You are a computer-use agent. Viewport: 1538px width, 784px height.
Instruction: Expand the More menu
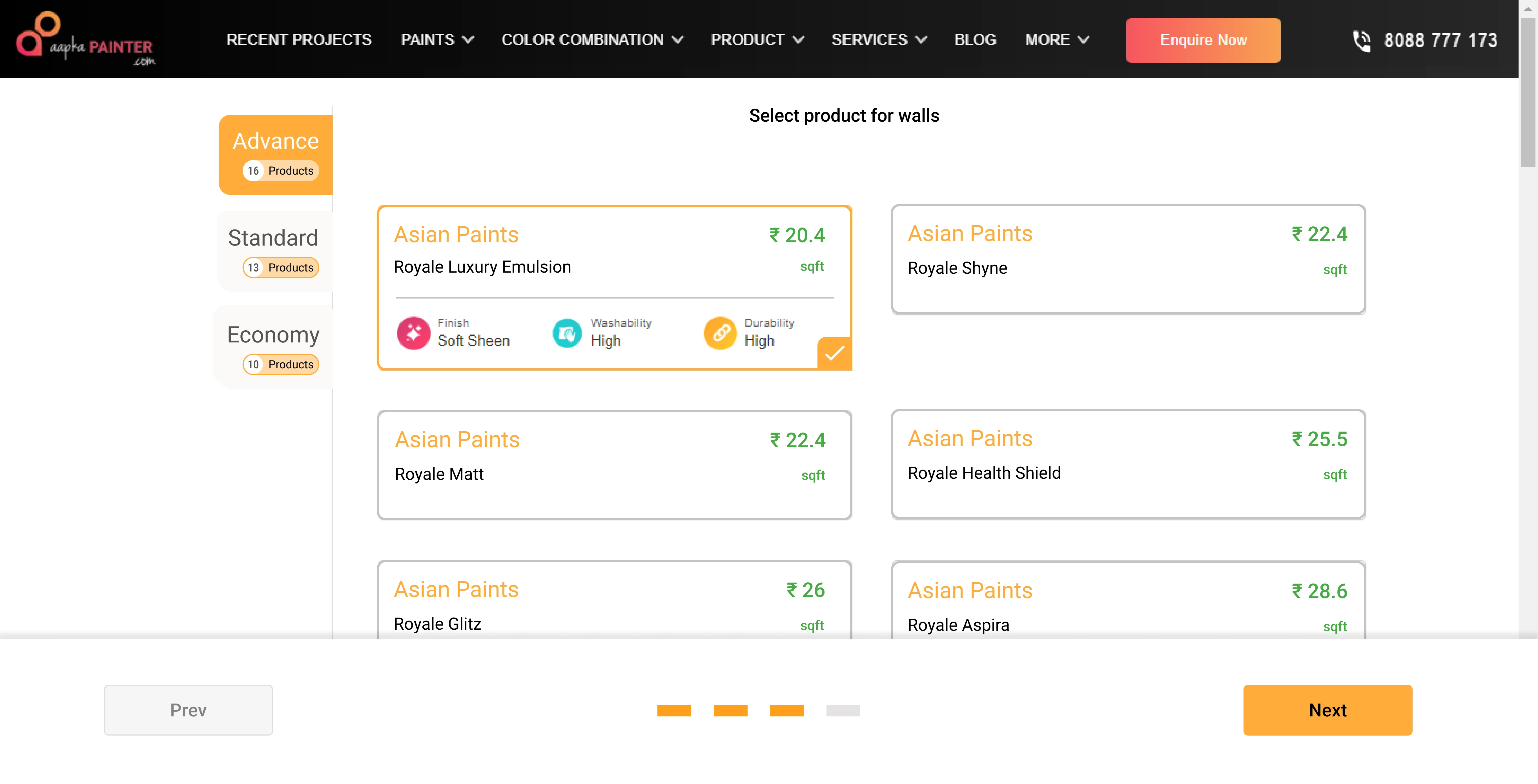pos(1057,39)
